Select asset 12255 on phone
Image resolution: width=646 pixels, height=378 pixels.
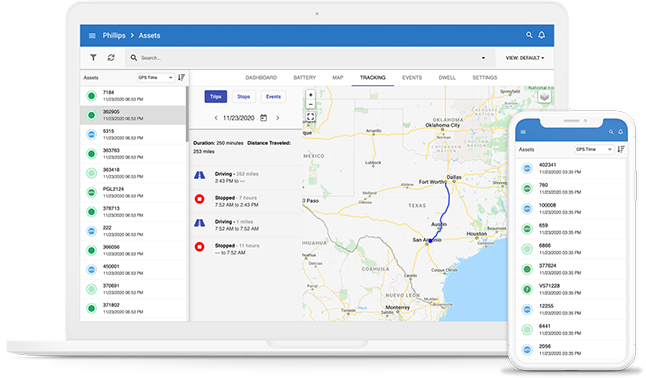click(x=571, y=310)
